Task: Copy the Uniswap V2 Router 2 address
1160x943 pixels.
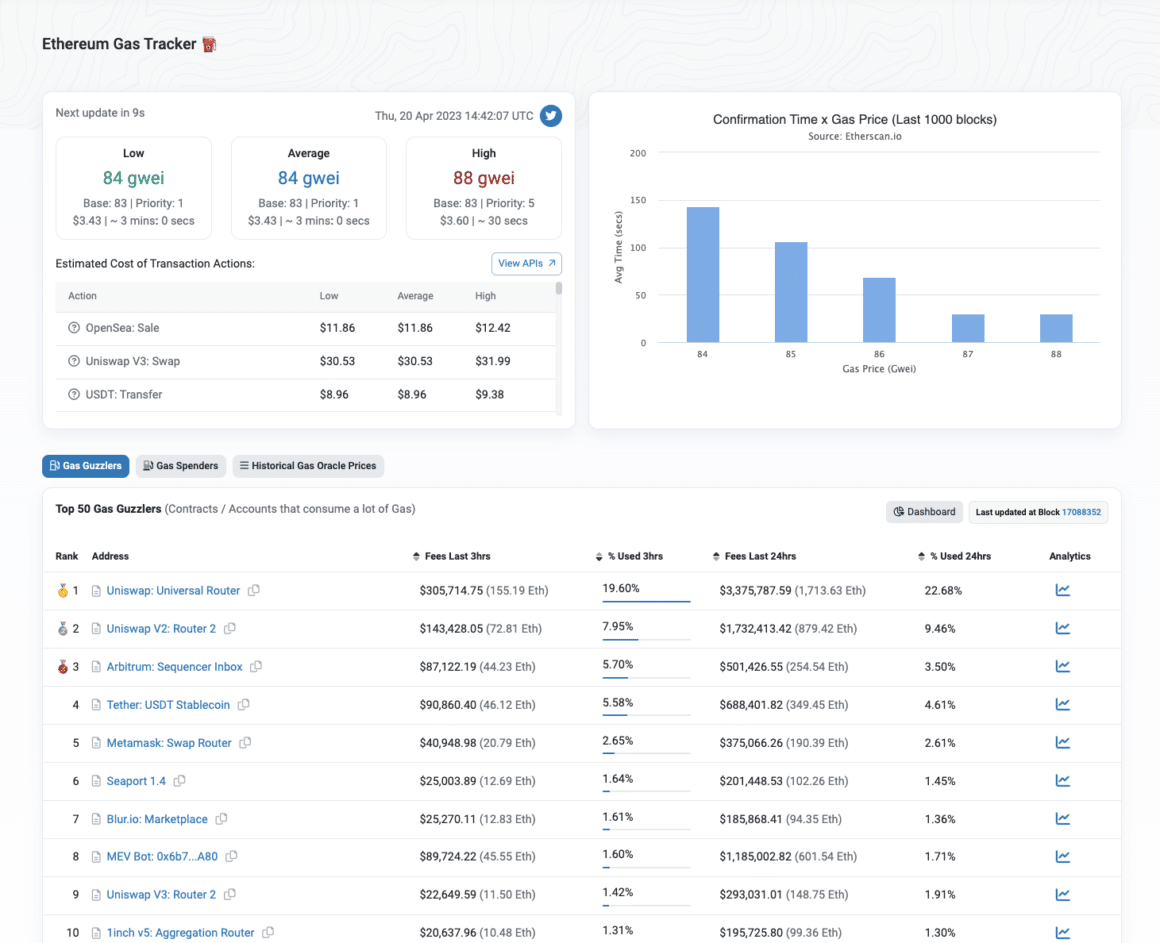Action: (230, 628)
